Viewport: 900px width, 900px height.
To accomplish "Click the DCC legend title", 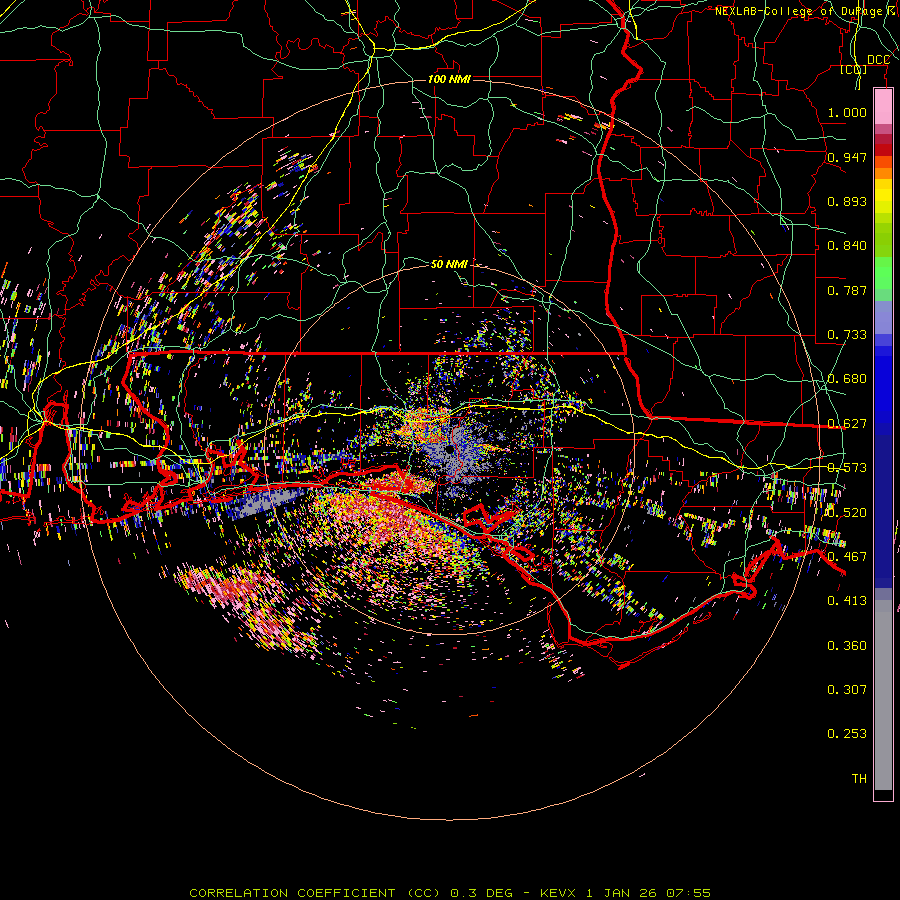I will coord(878,60).
